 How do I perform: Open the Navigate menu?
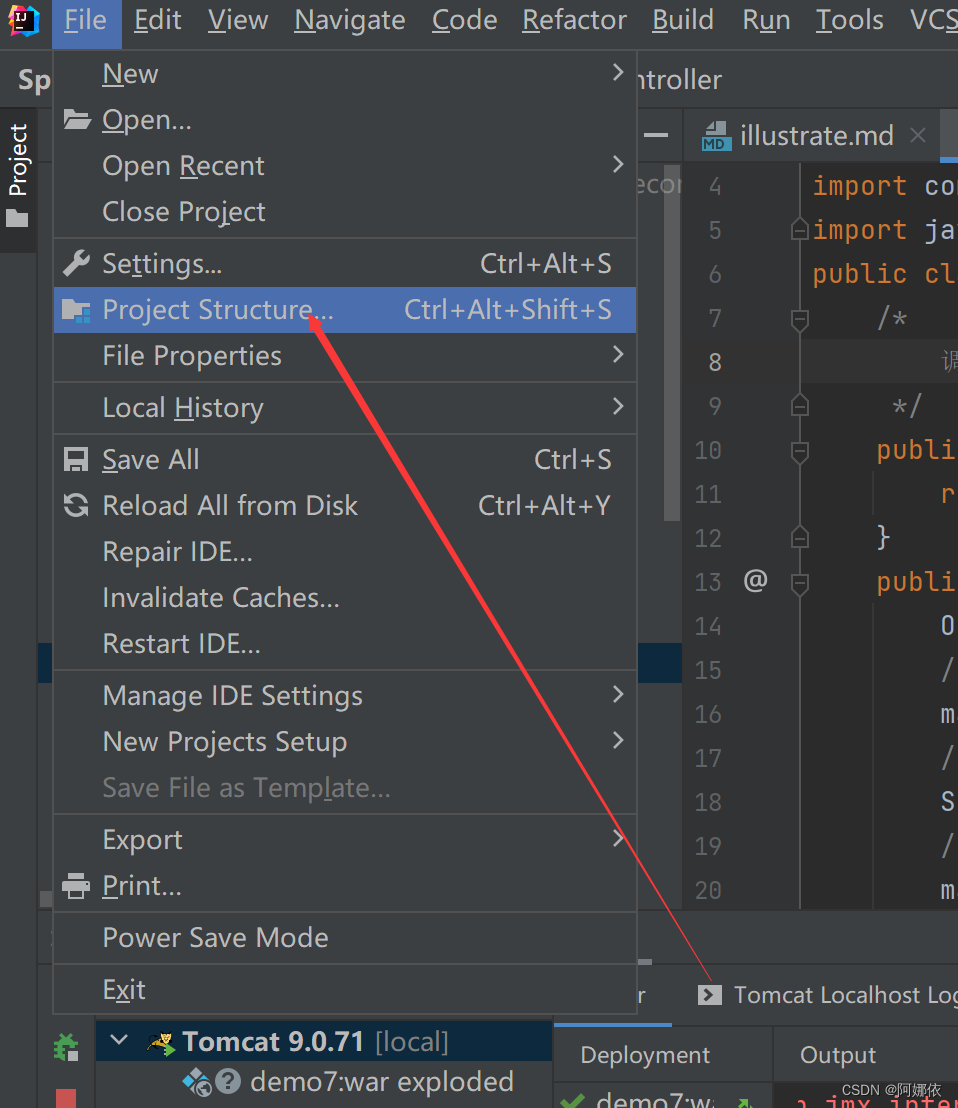point(350,20)
